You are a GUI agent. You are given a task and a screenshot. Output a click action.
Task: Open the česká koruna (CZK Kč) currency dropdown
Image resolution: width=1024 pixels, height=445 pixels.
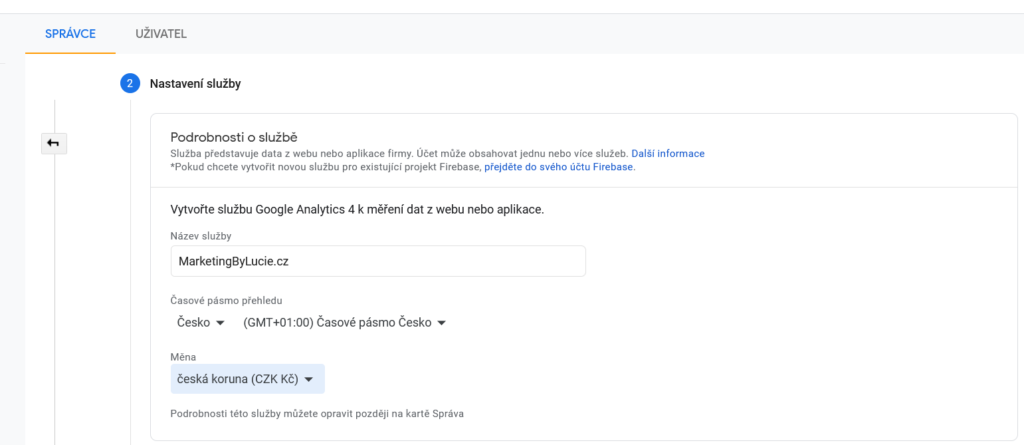coord(248,379)
